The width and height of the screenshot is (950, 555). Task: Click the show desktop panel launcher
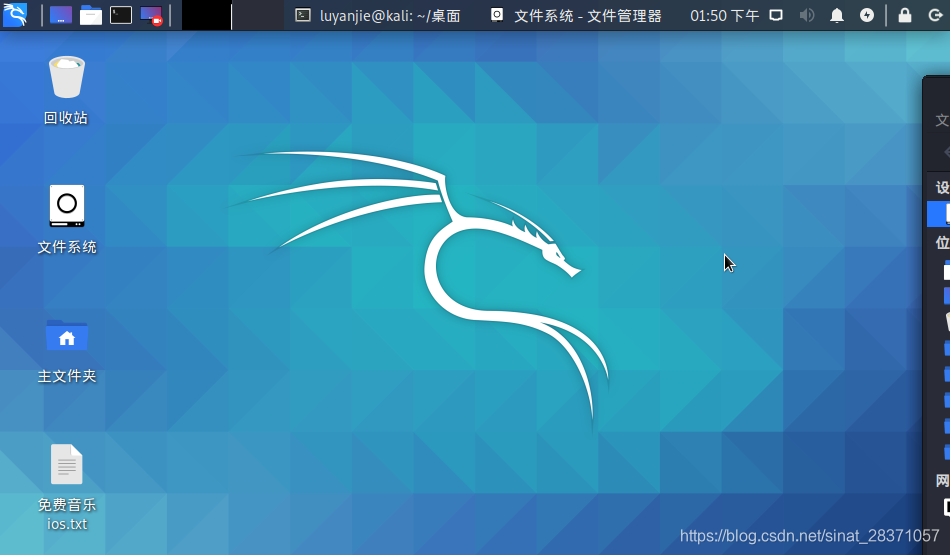pyautogui.click(x=61, y=15)
